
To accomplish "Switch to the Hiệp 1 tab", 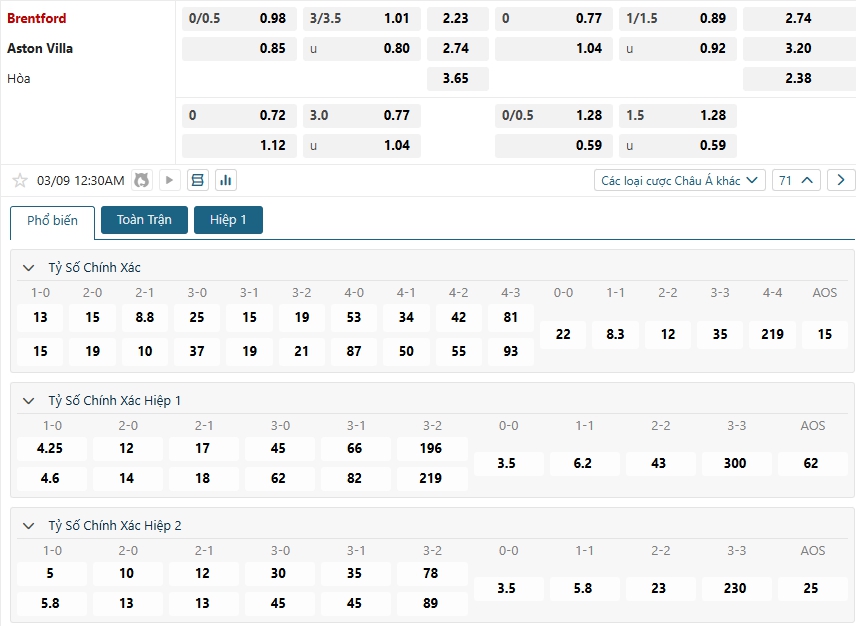I will 228,220.
